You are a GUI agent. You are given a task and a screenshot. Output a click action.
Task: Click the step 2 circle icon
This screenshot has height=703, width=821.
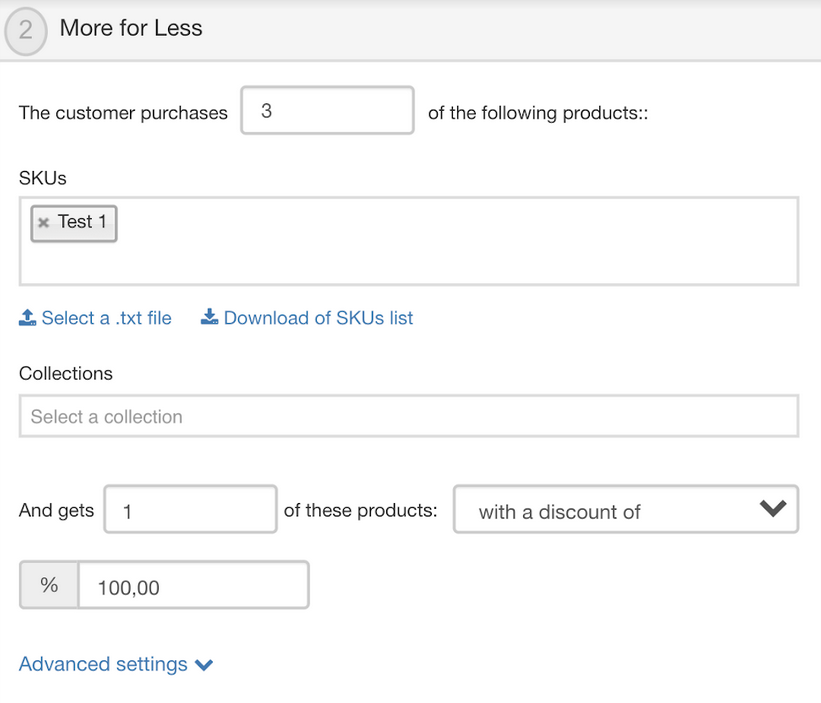coord(25,31)
